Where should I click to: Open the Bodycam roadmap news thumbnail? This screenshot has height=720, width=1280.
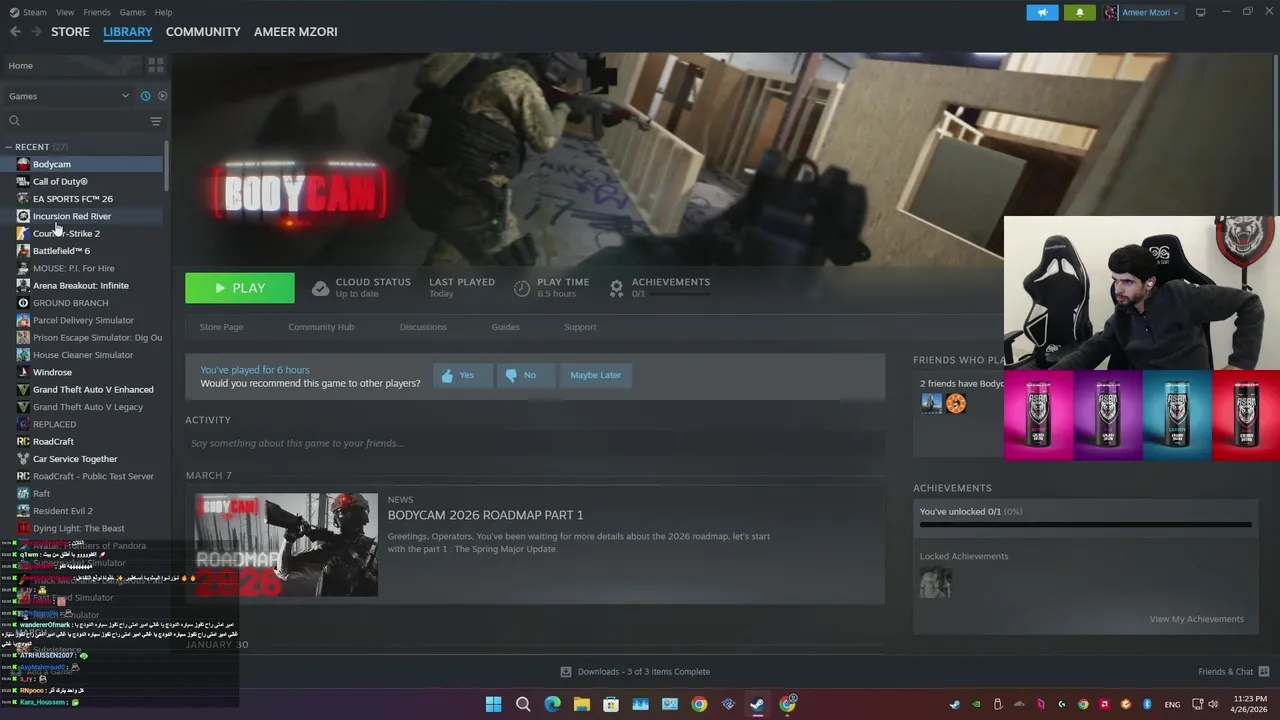click(x=286, y=545)
